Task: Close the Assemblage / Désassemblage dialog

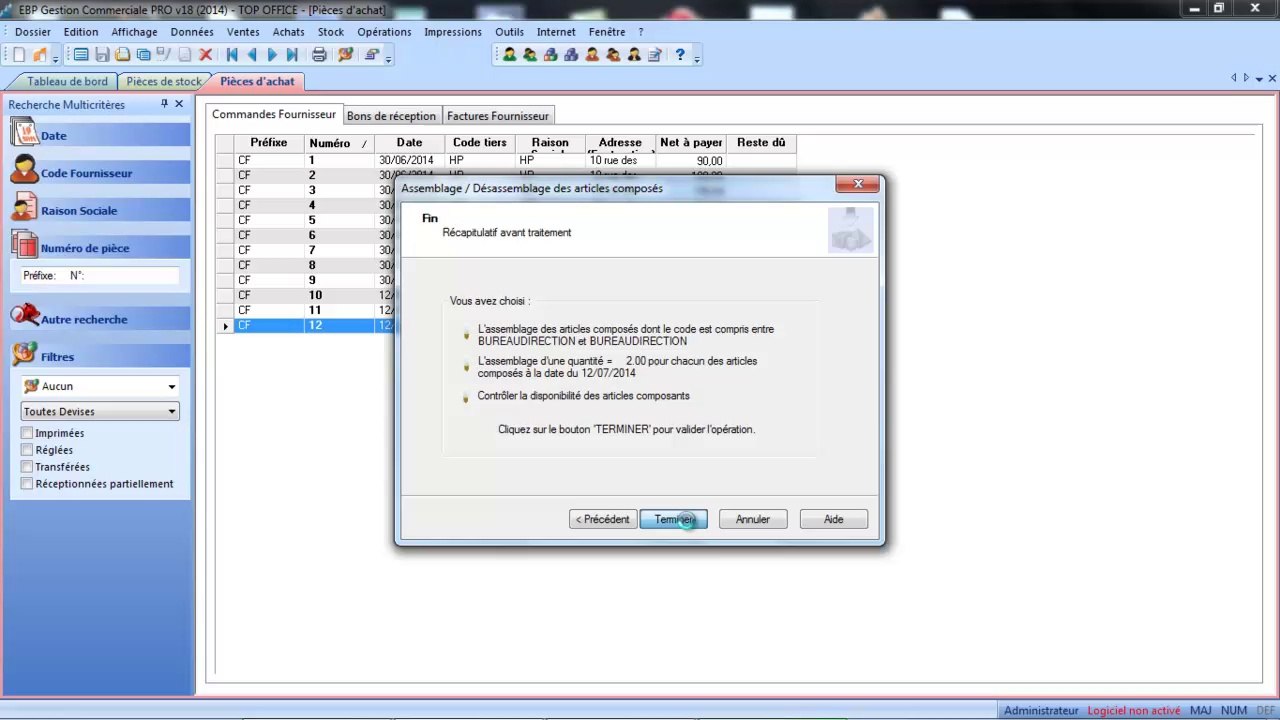Action: (858, 184)
